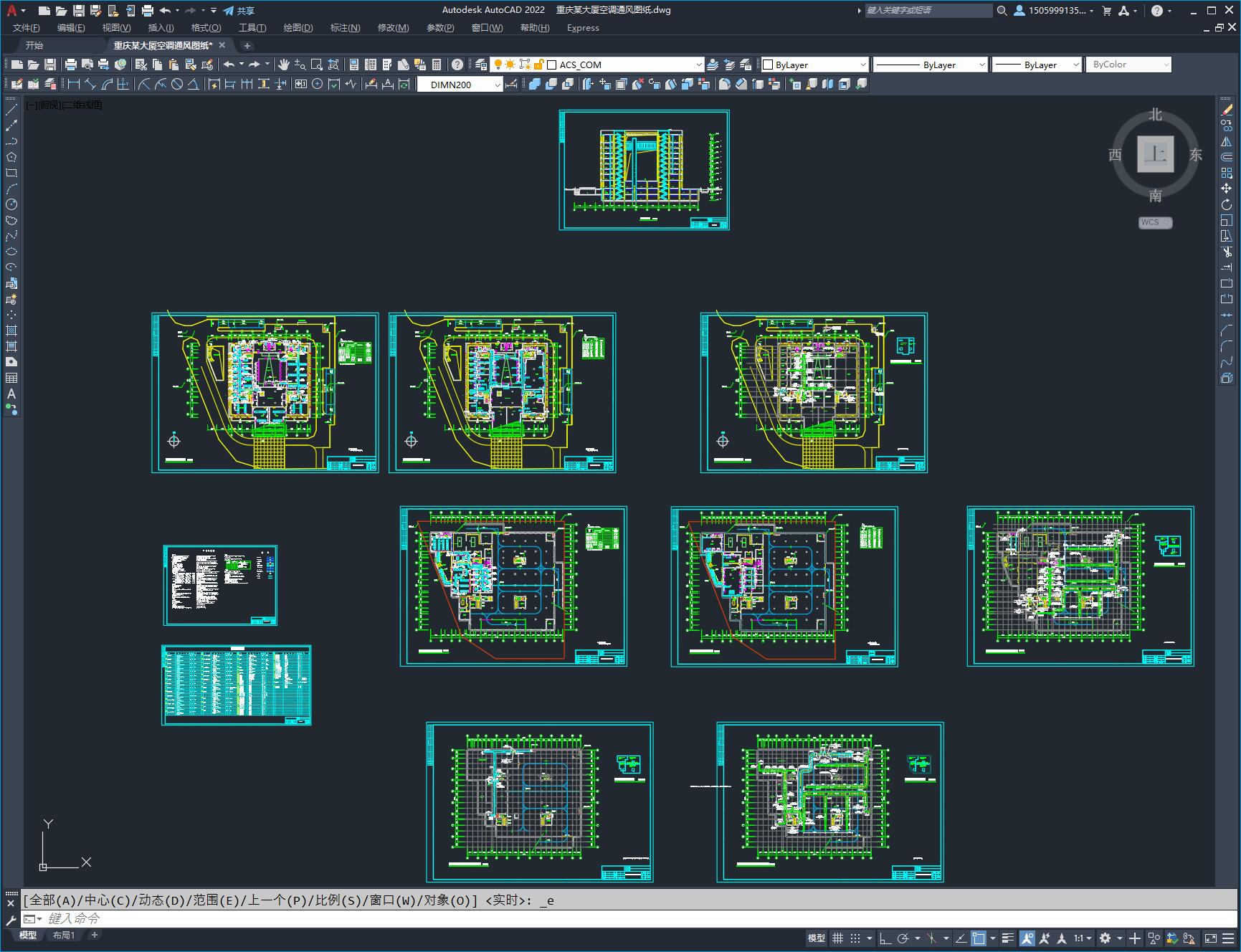Open the ByColor plot style dropdown
Image resolution: width=1241 pixels, height=952 pixels.
1128,65
